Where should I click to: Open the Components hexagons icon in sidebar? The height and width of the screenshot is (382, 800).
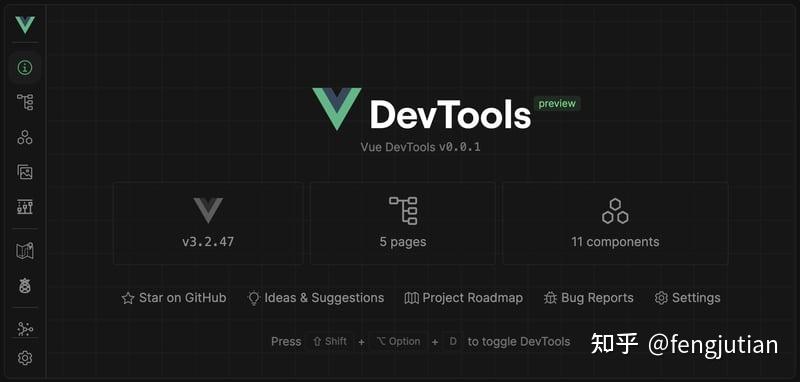click(24, 137)
